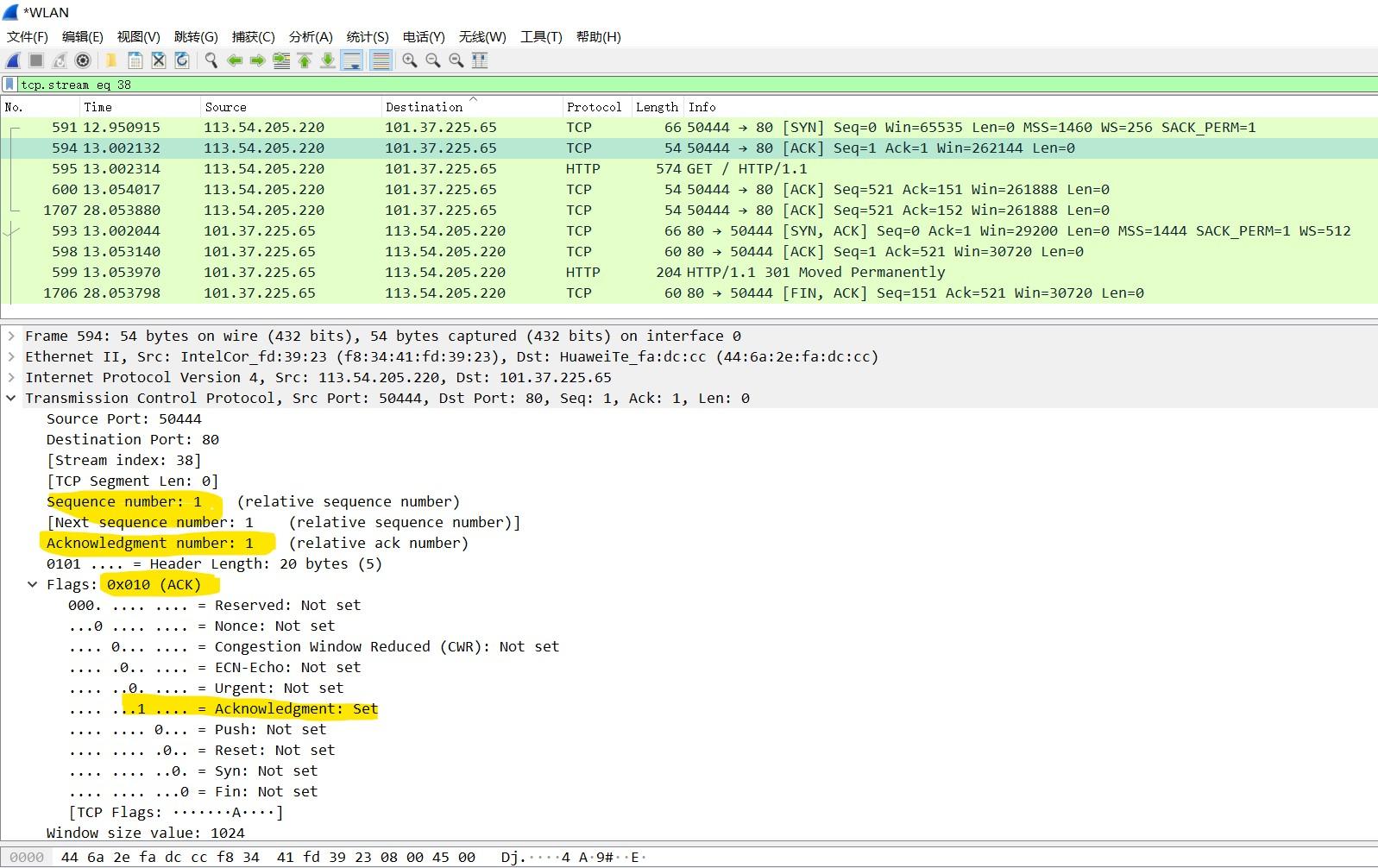Image resolution: width=1378 pixels, height=868 pixels.
Task: Open the 统计(S) menu
Action: point(368,36)
